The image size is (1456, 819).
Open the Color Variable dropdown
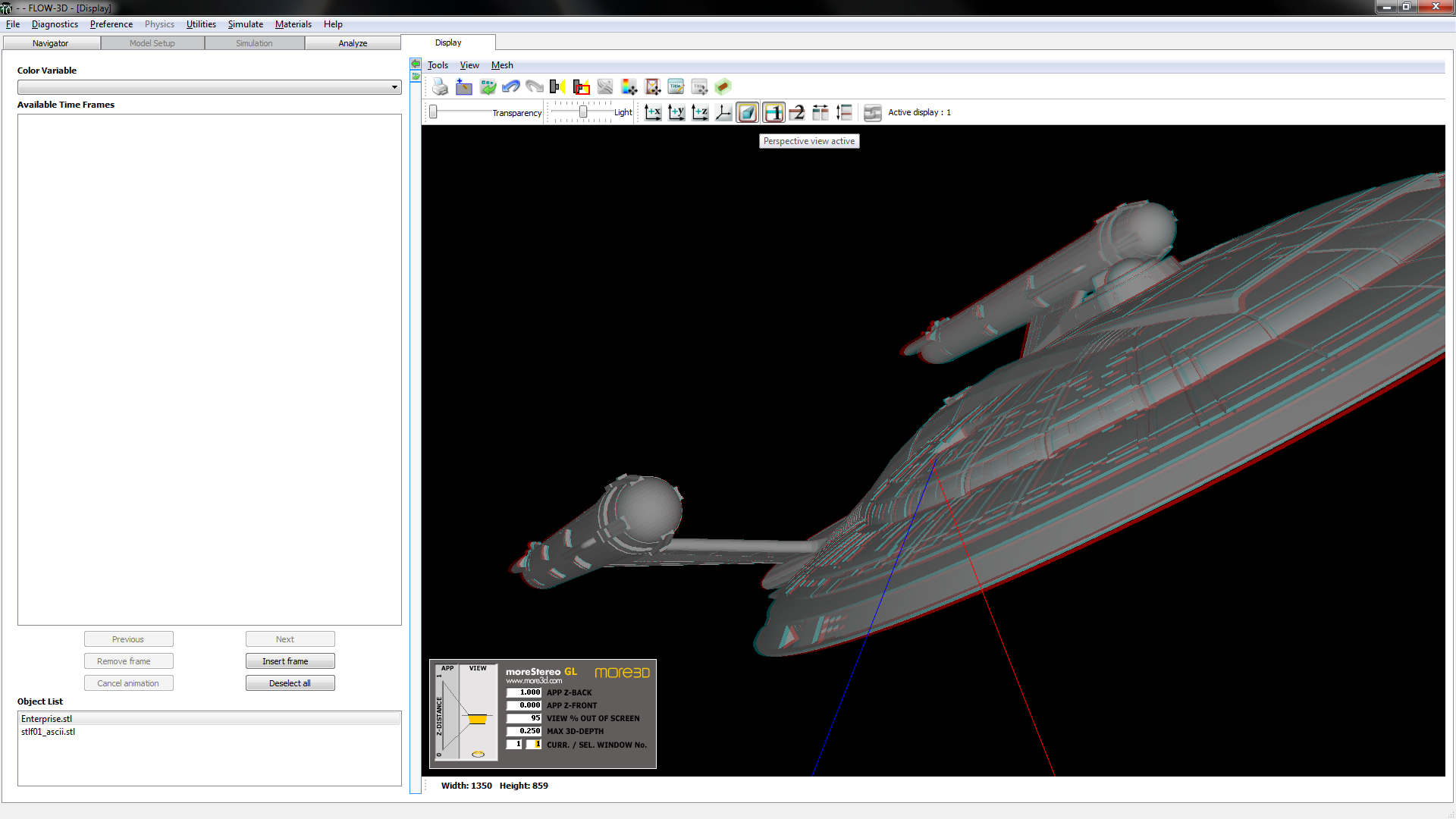209,87
